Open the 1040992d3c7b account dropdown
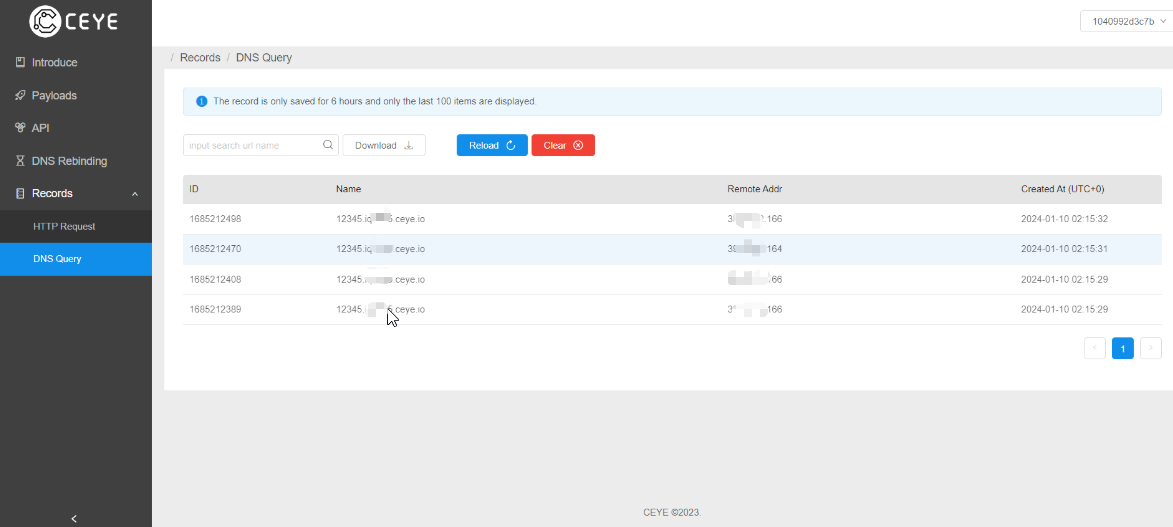The height and width of the screenshot is (527, 1173). (x=1126, y=21)
